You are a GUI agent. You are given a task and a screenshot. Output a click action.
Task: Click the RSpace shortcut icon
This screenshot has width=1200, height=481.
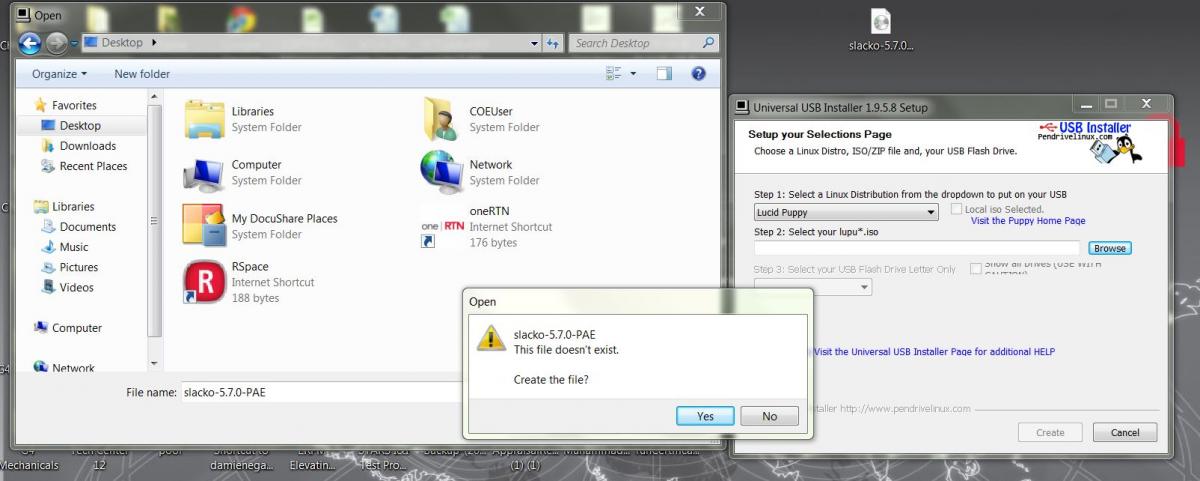[x=204, y=282]
